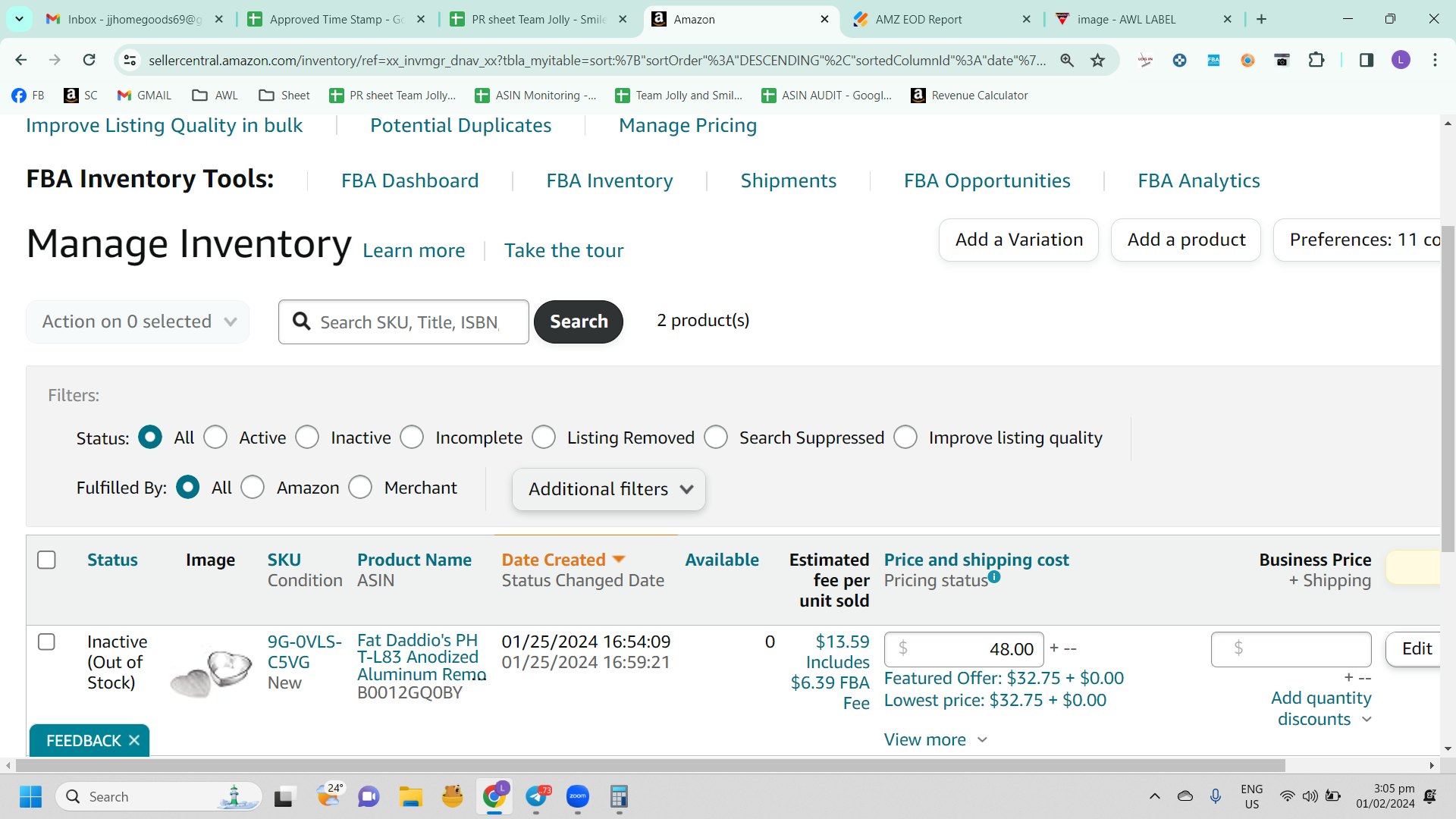The width and height of the screenshot is (1456, 819).
Task: Tick the select-all checkbox in table header
Action: coord(46,560)
